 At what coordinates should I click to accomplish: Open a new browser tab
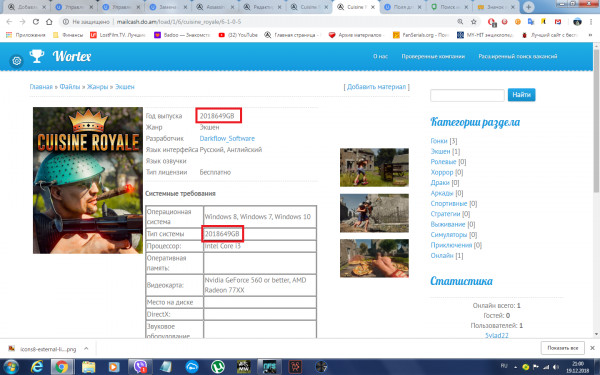528,7
